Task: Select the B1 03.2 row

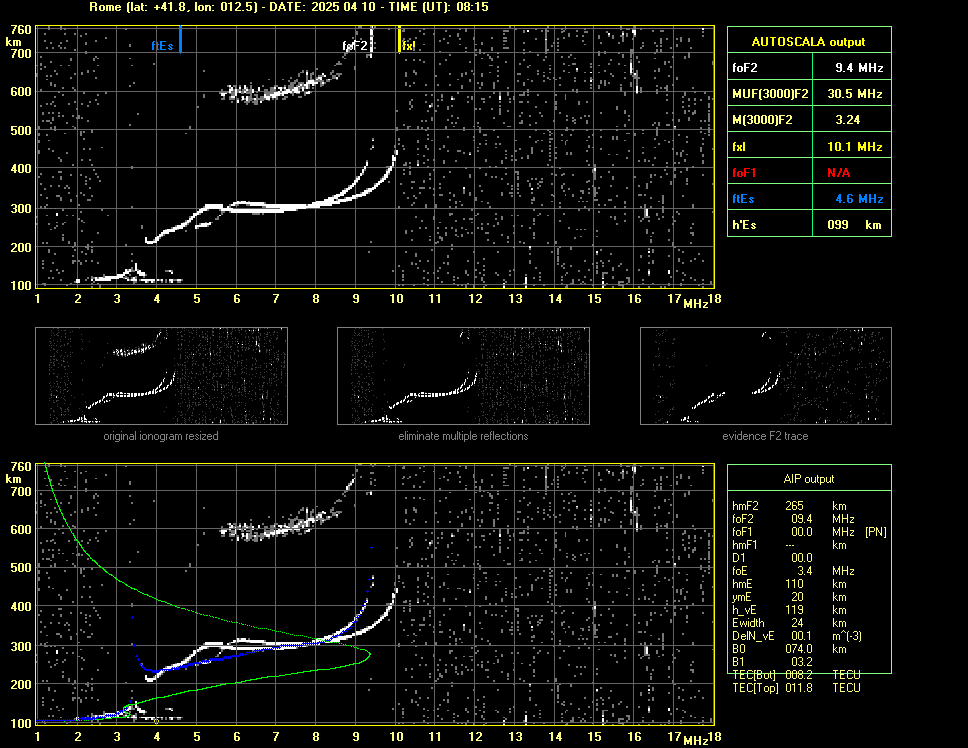Action: [x=772, y=662]
